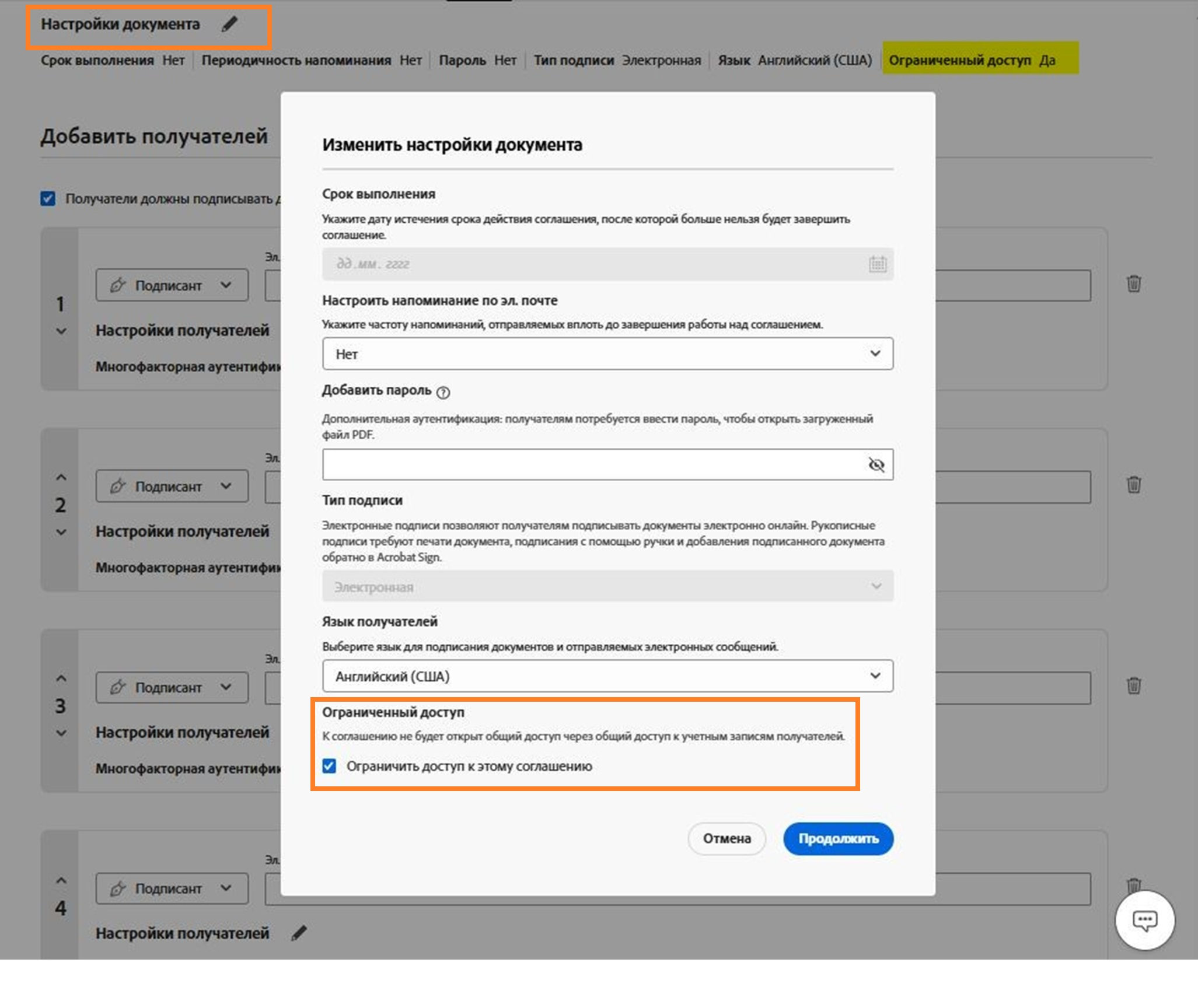Move recipient 2 up with arrow

click(x=61, y=478)
